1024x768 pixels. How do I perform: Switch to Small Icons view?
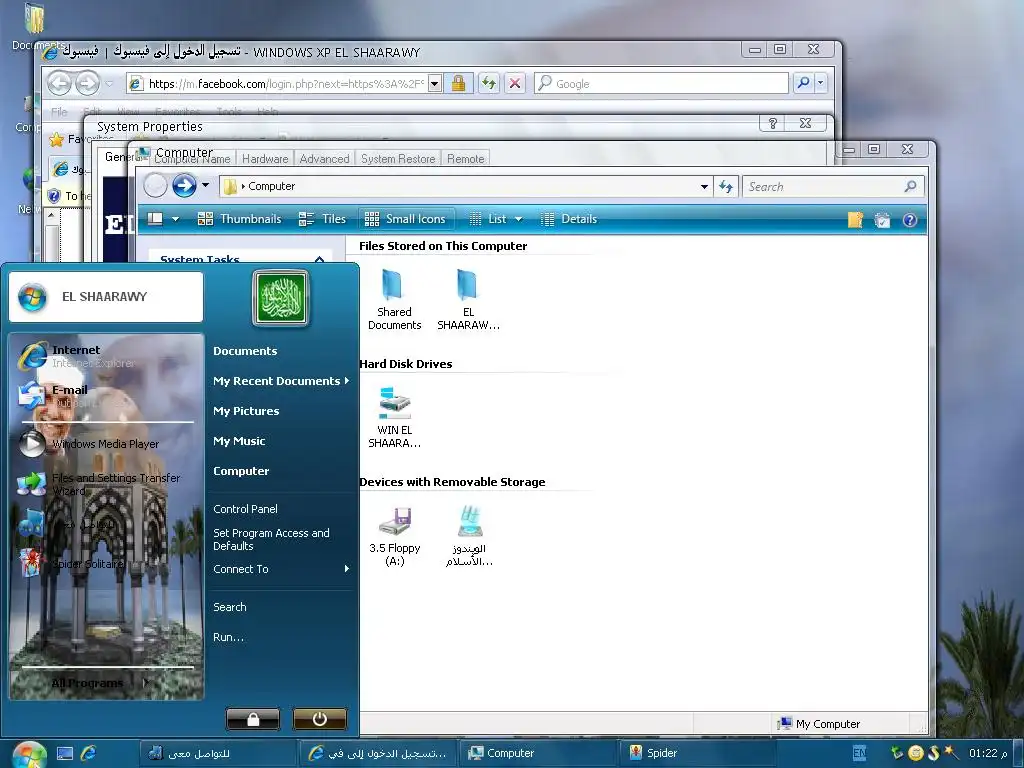click(405, 219)
